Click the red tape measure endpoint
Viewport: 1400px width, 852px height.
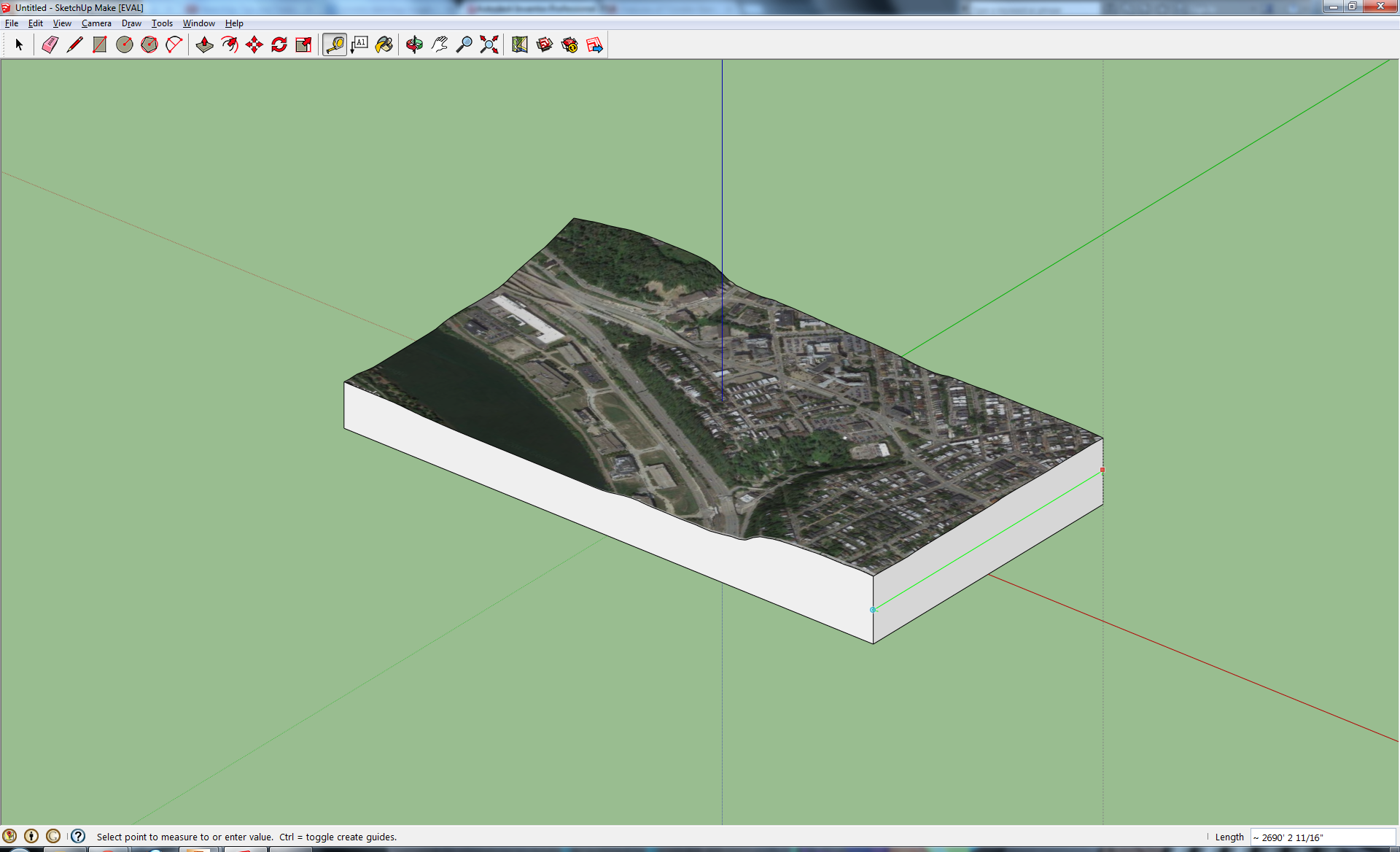(1102, 470)
